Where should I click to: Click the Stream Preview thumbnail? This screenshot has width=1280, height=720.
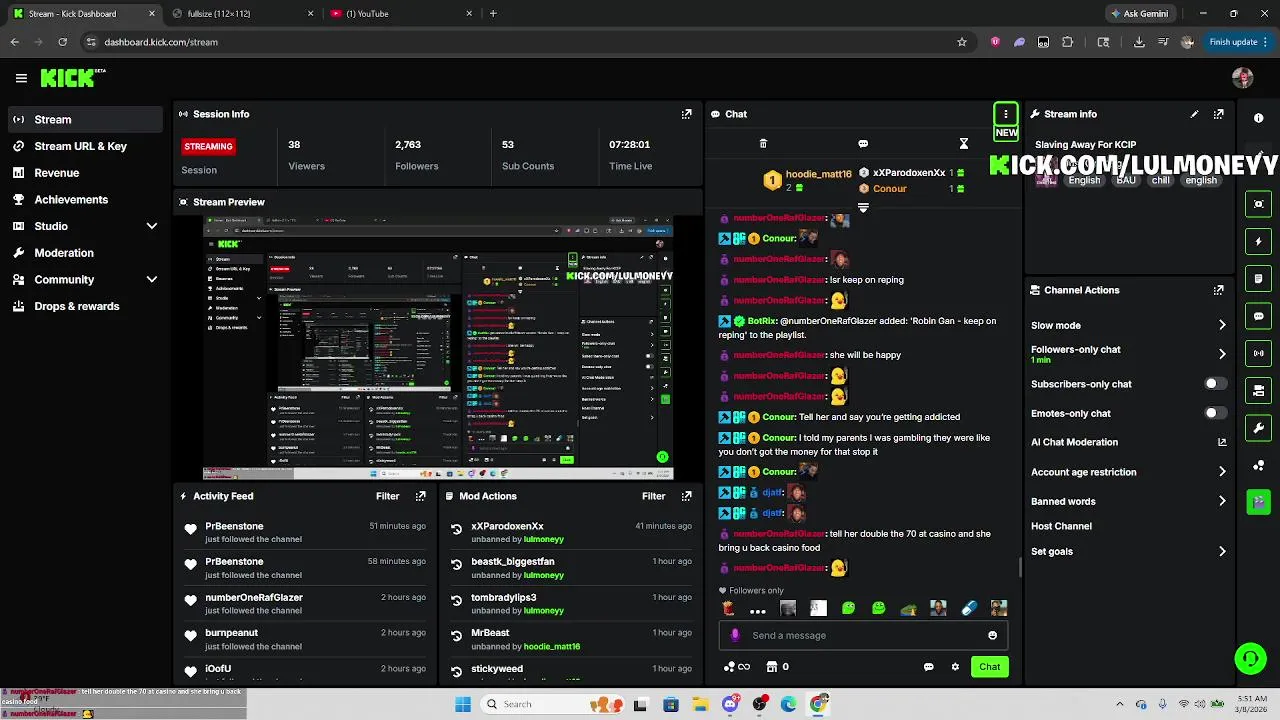pos(438,348)
